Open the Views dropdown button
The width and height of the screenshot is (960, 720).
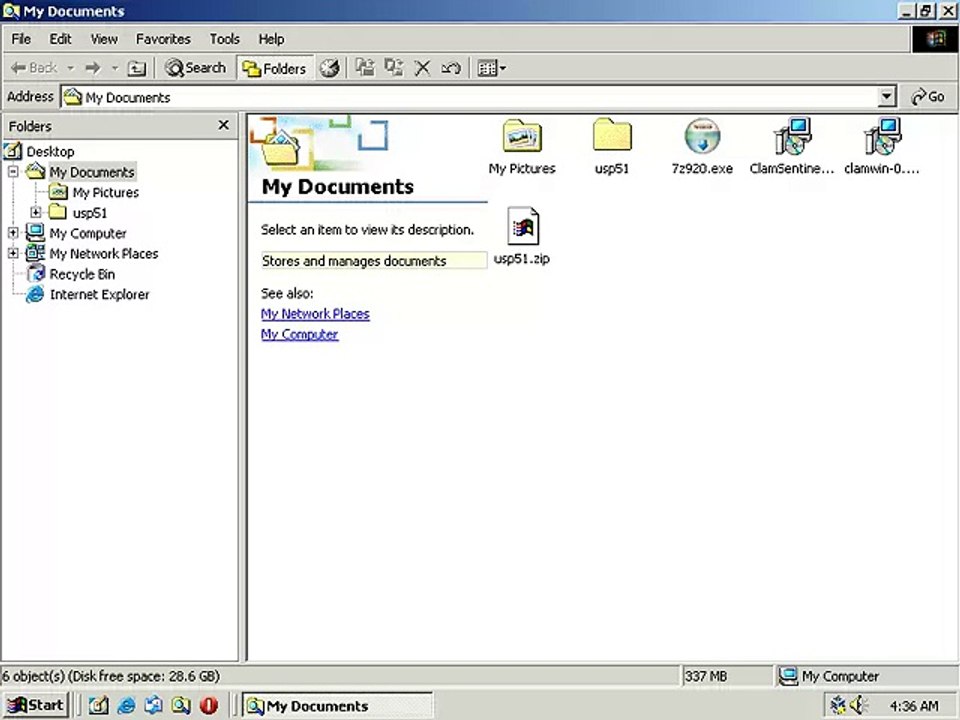(492, 68)
